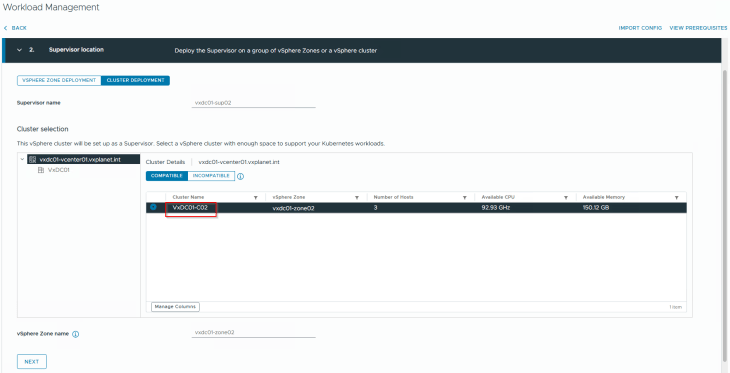Click the Cluster Name column filter icon
The image size is (730, 373).
click(x=256, y=197)
